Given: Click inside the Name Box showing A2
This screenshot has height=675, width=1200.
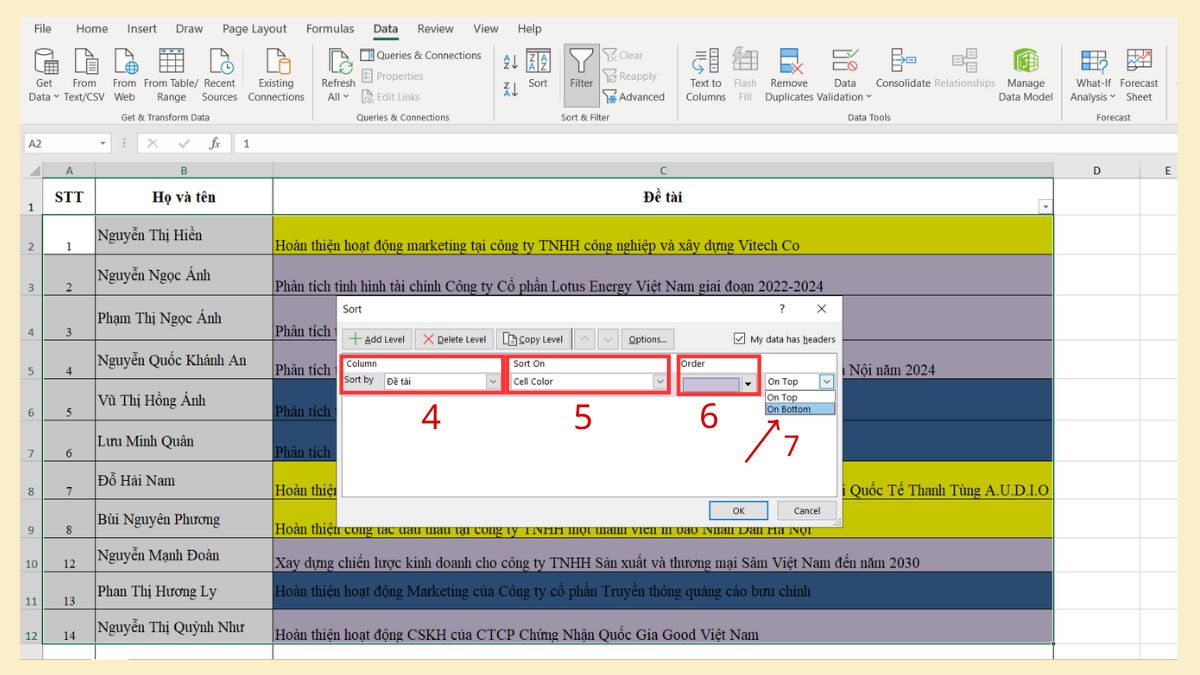Looking at the screenshot, I should click(60, 143).
